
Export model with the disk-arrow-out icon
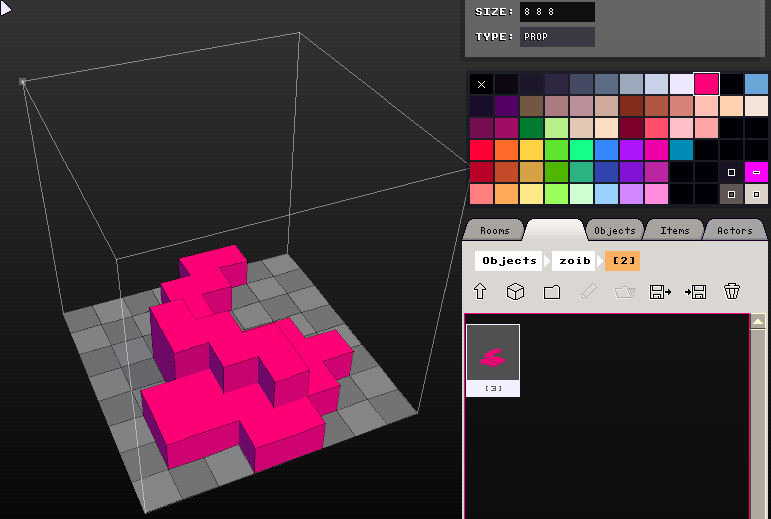[660, 292]
